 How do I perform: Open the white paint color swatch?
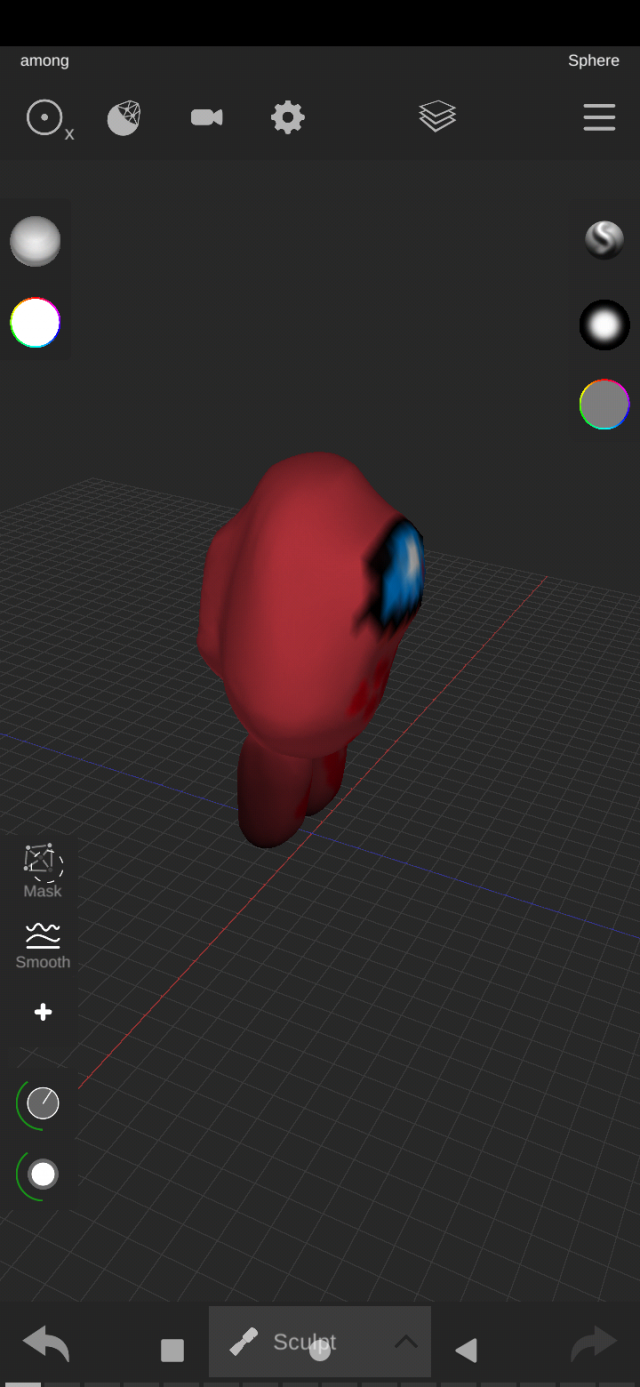(x=35, y=324)
